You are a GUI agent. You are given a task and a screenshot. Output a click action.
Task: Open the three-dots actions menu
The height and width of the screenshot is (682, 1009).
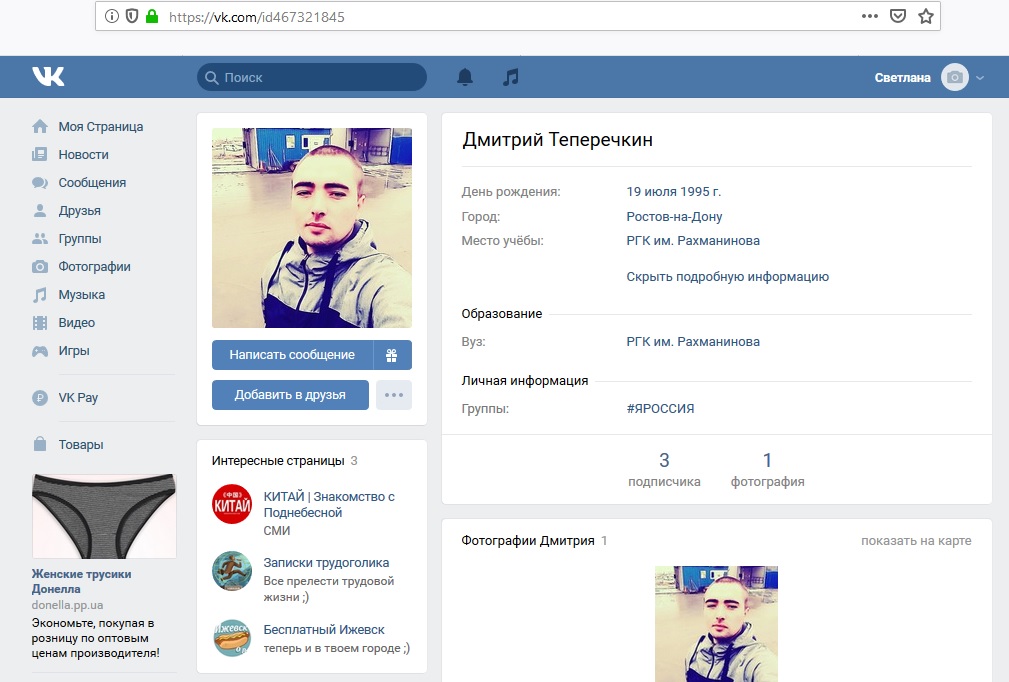coord(393,395)
